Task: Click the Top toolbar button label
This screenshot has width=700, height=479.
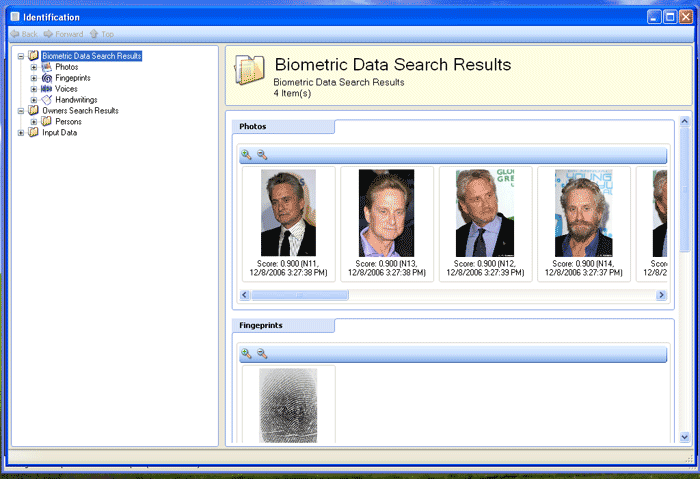Action: (108, 34)
